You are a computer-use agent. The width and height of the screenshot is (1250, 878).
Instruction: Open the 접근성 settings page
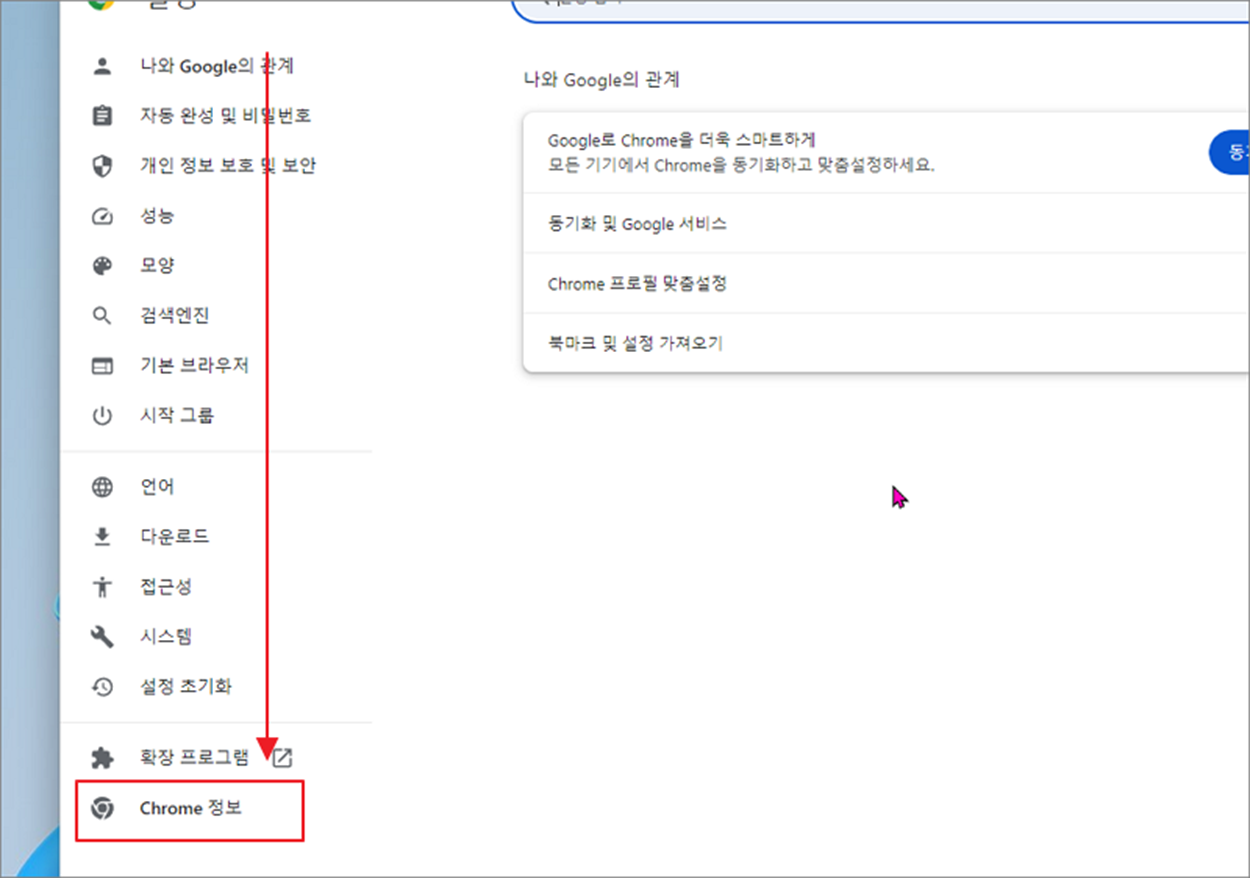(165, 587)
